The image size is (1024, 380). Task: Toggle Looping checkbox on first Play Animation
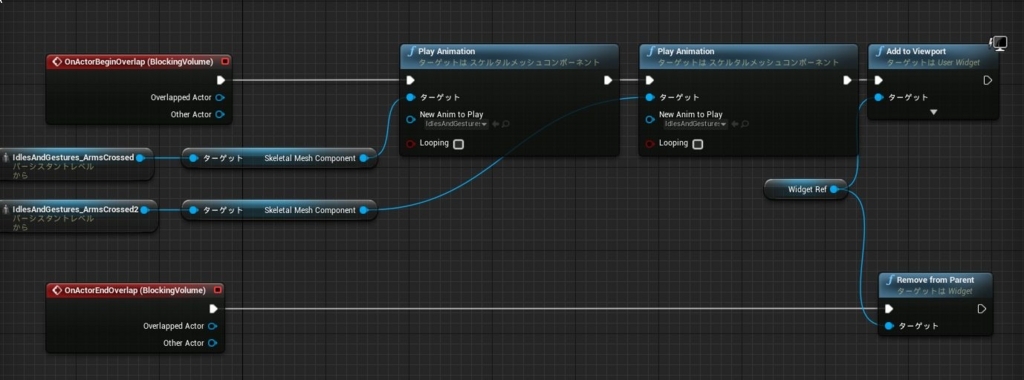tap(458, 144)
